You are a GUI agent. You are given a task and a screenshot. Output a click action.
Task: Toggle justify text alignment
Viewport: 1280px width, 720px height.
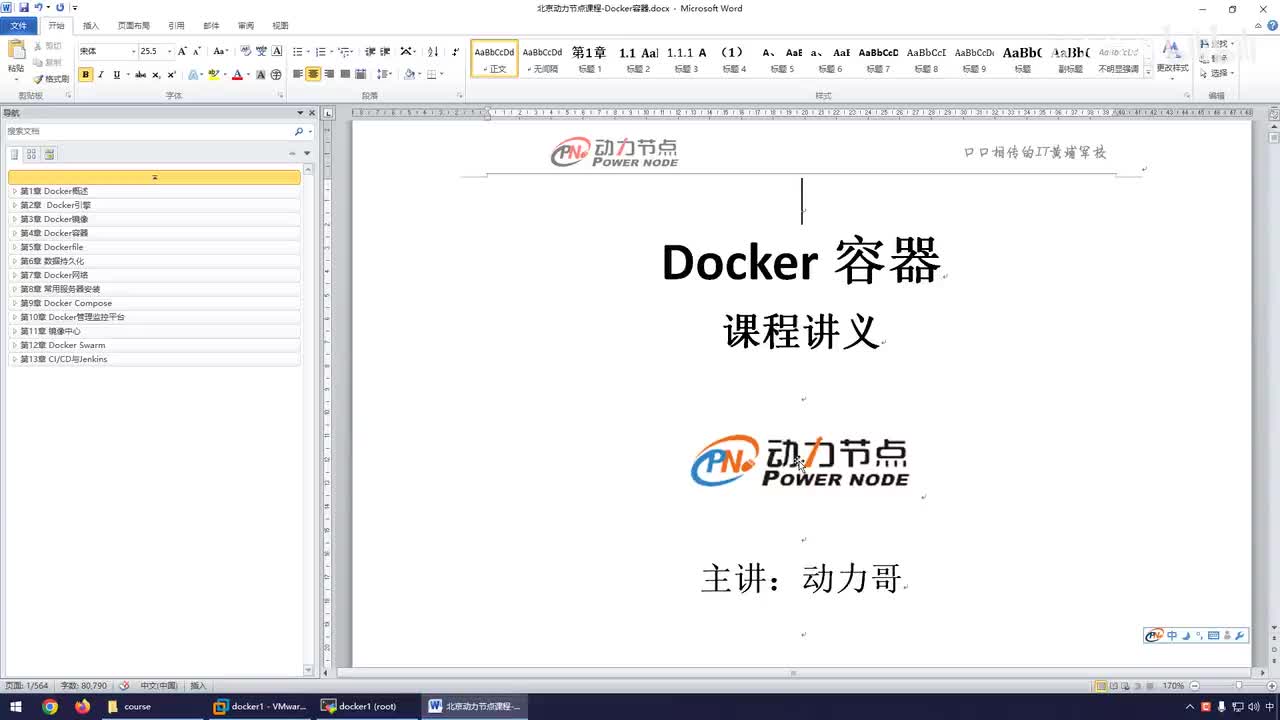(x=345, y=74)
